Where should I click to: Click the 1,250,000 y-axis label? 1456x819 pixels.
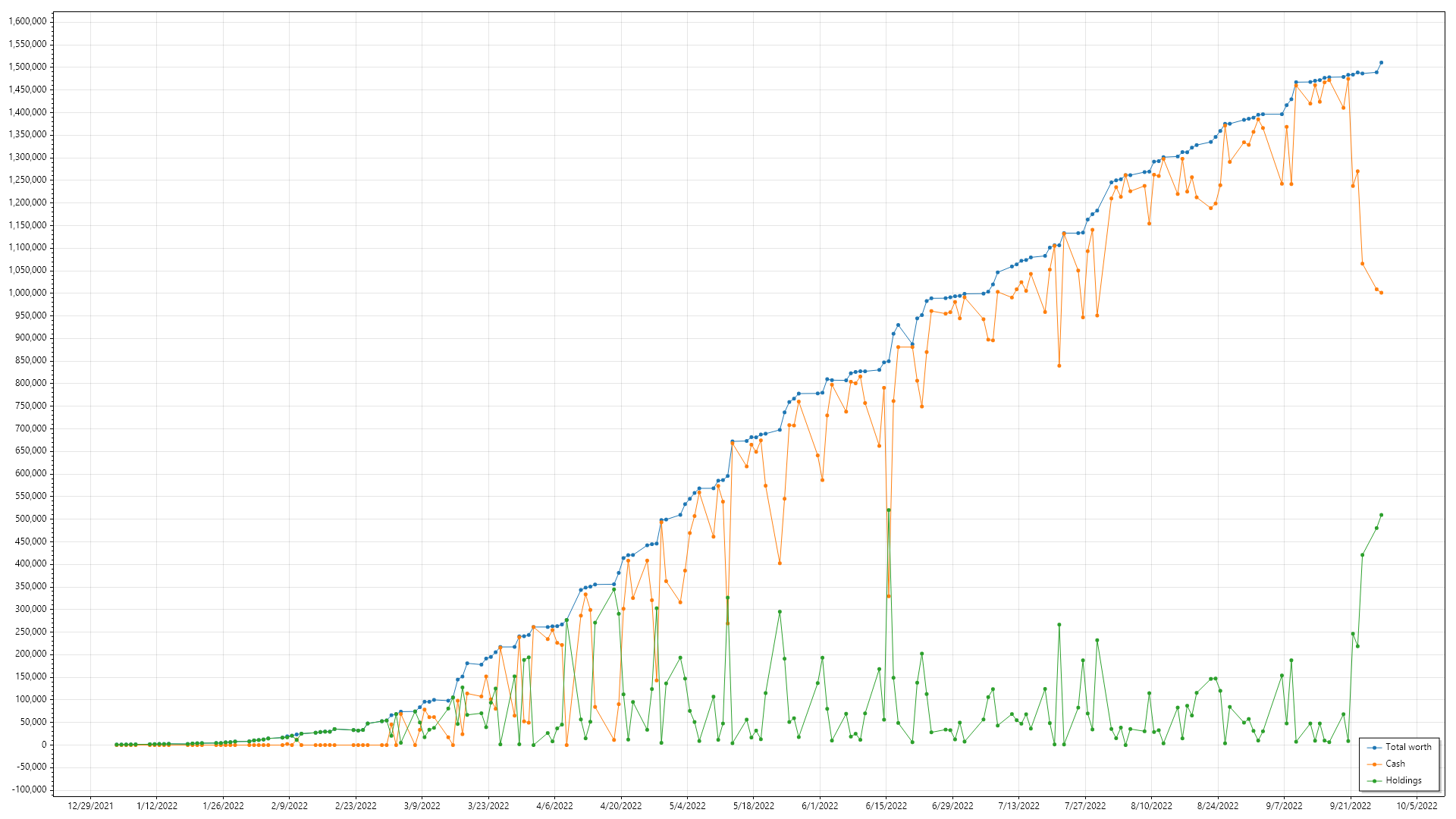pyautogui.click(x=27, y=180)
